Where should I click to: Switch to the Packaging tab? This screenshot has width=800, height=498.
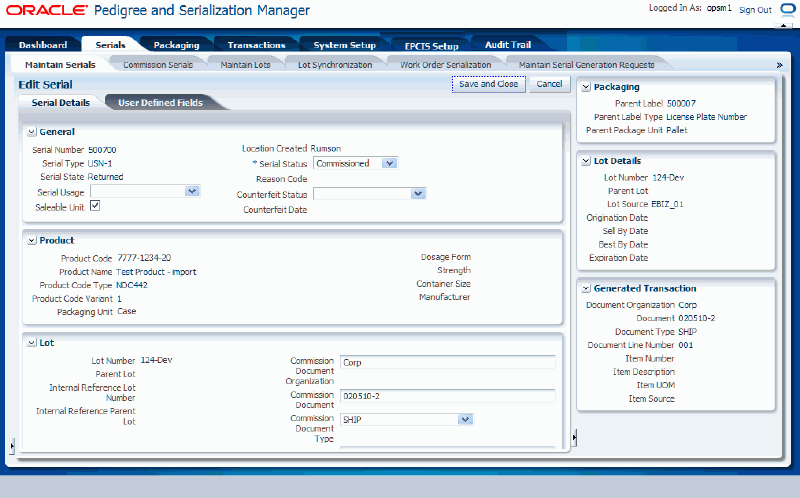pos(176,45)
